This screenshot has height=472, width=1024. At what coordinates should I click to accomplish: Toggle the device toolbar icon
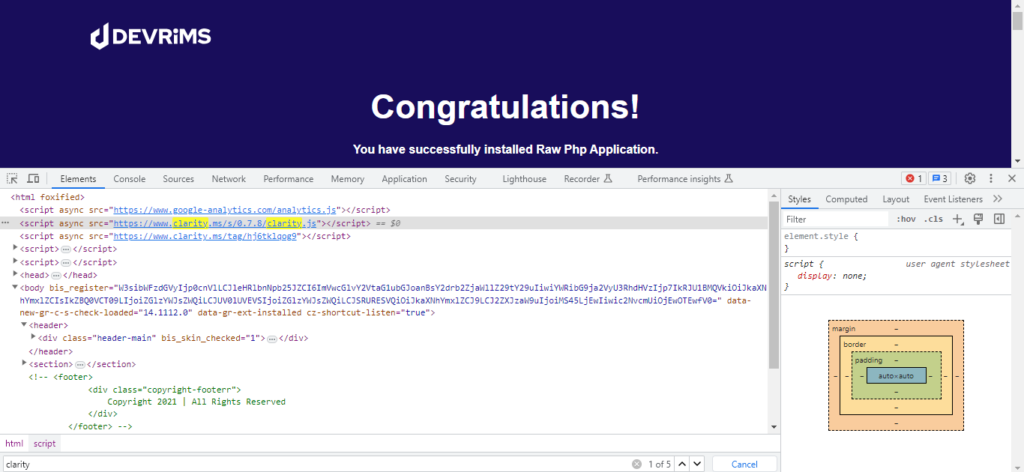[x=33, y=179]
